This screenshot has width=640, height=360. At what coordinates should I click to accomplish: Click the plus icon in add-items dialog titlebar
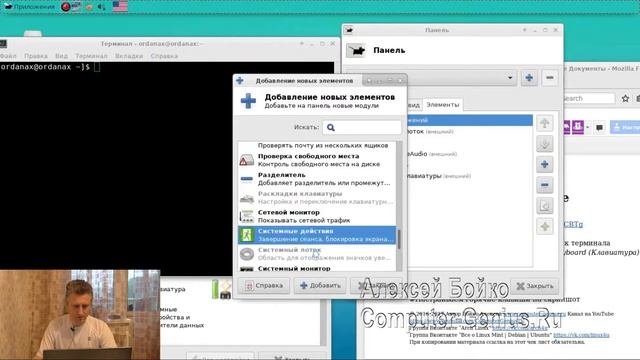click(x=240, y=80)
